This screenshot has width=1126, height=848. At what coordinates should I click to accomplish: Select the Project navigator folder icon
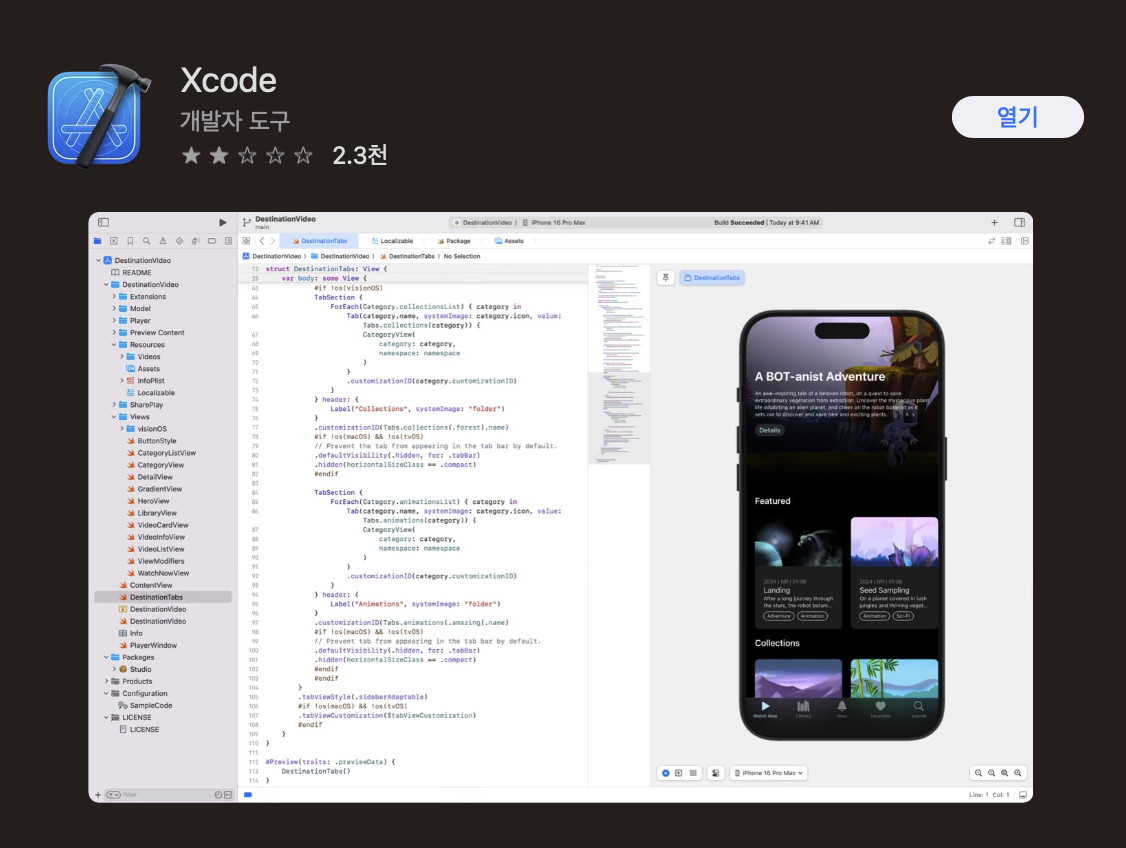(x=98, y=241)
